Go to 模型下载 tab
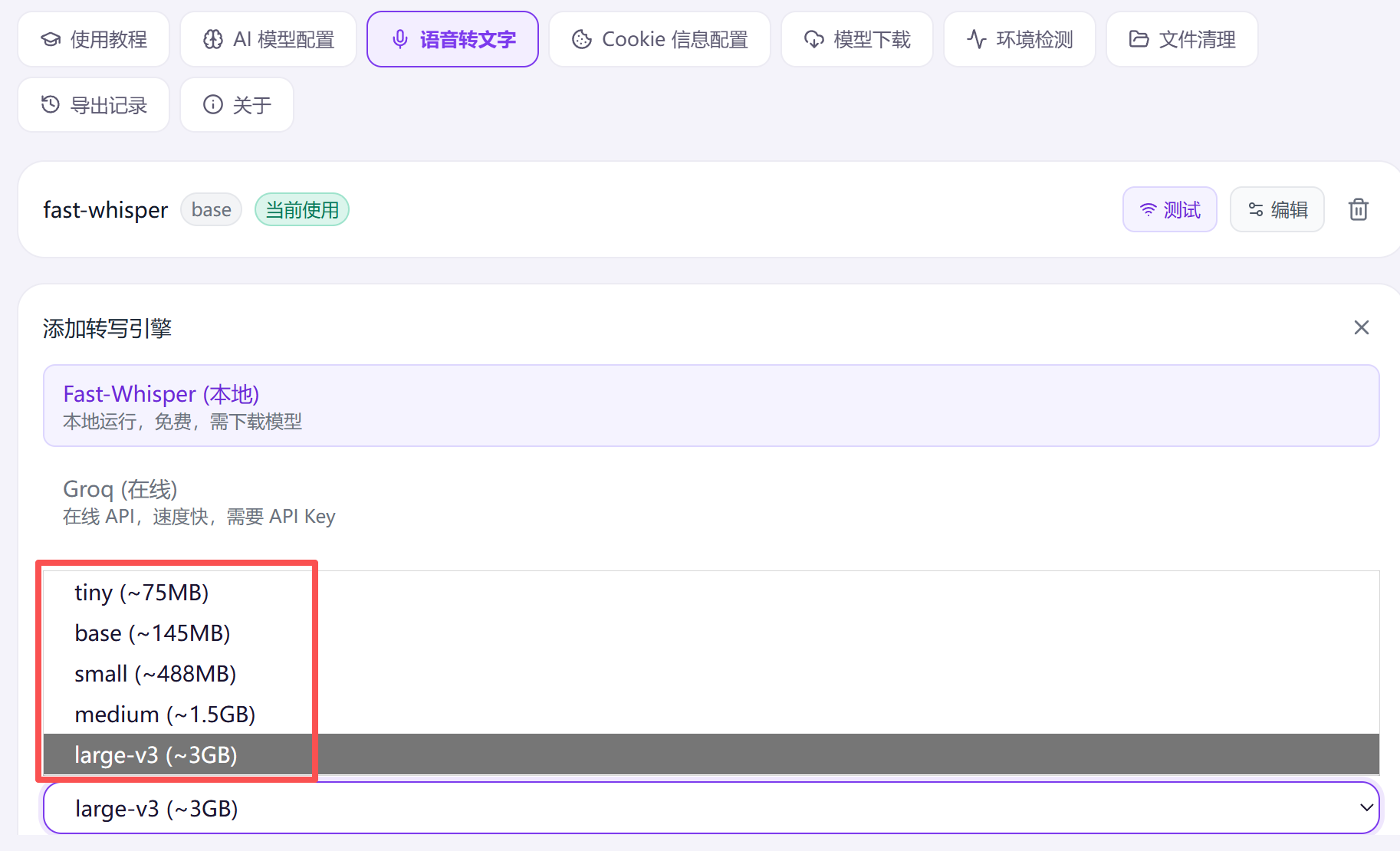This screenshot has height=851, width=1400. click(x=857, y=39)
